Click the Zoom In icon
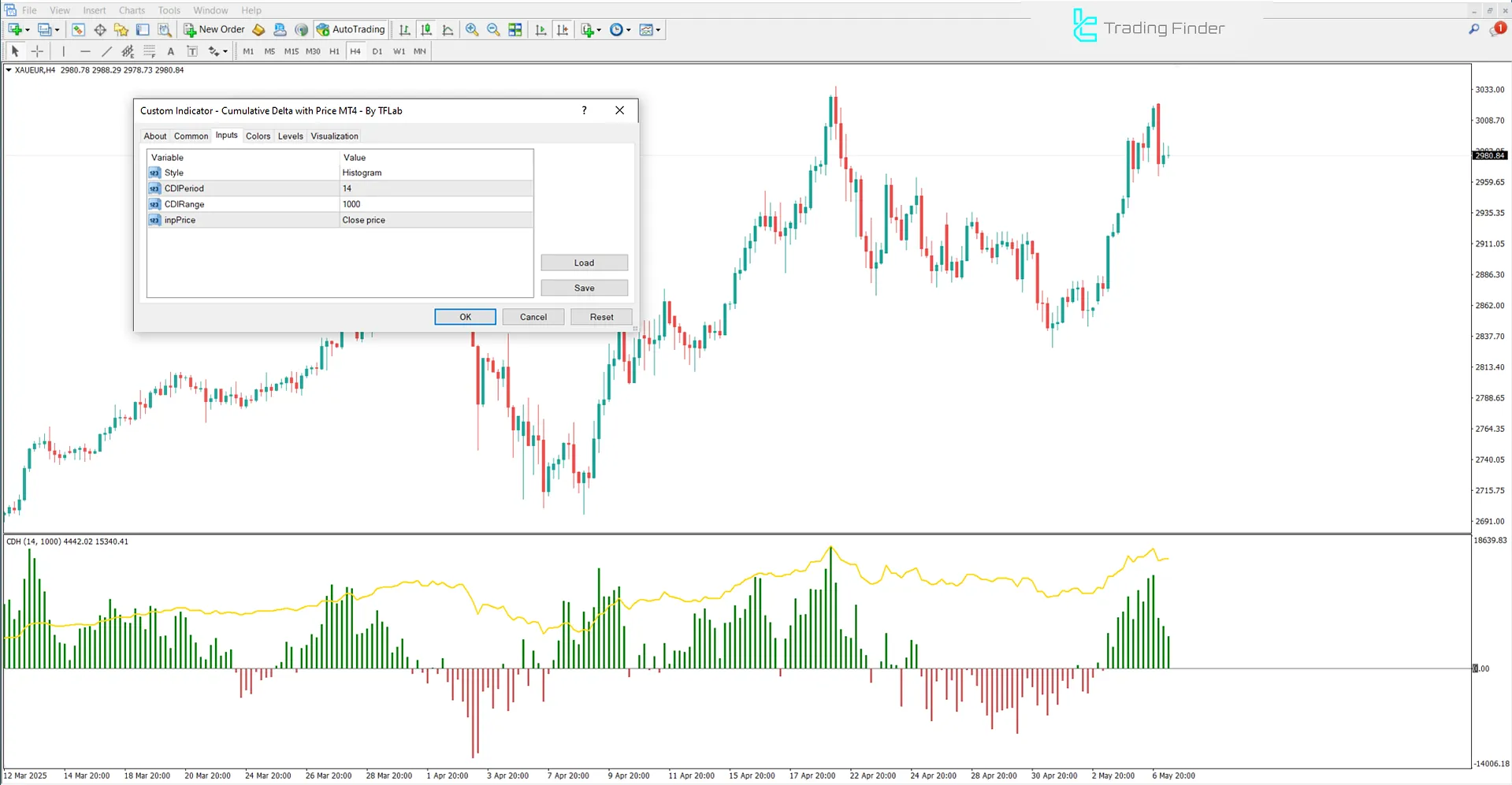Image resolution: width=1512 pixels, height=785 pixels. click(472, 29)
